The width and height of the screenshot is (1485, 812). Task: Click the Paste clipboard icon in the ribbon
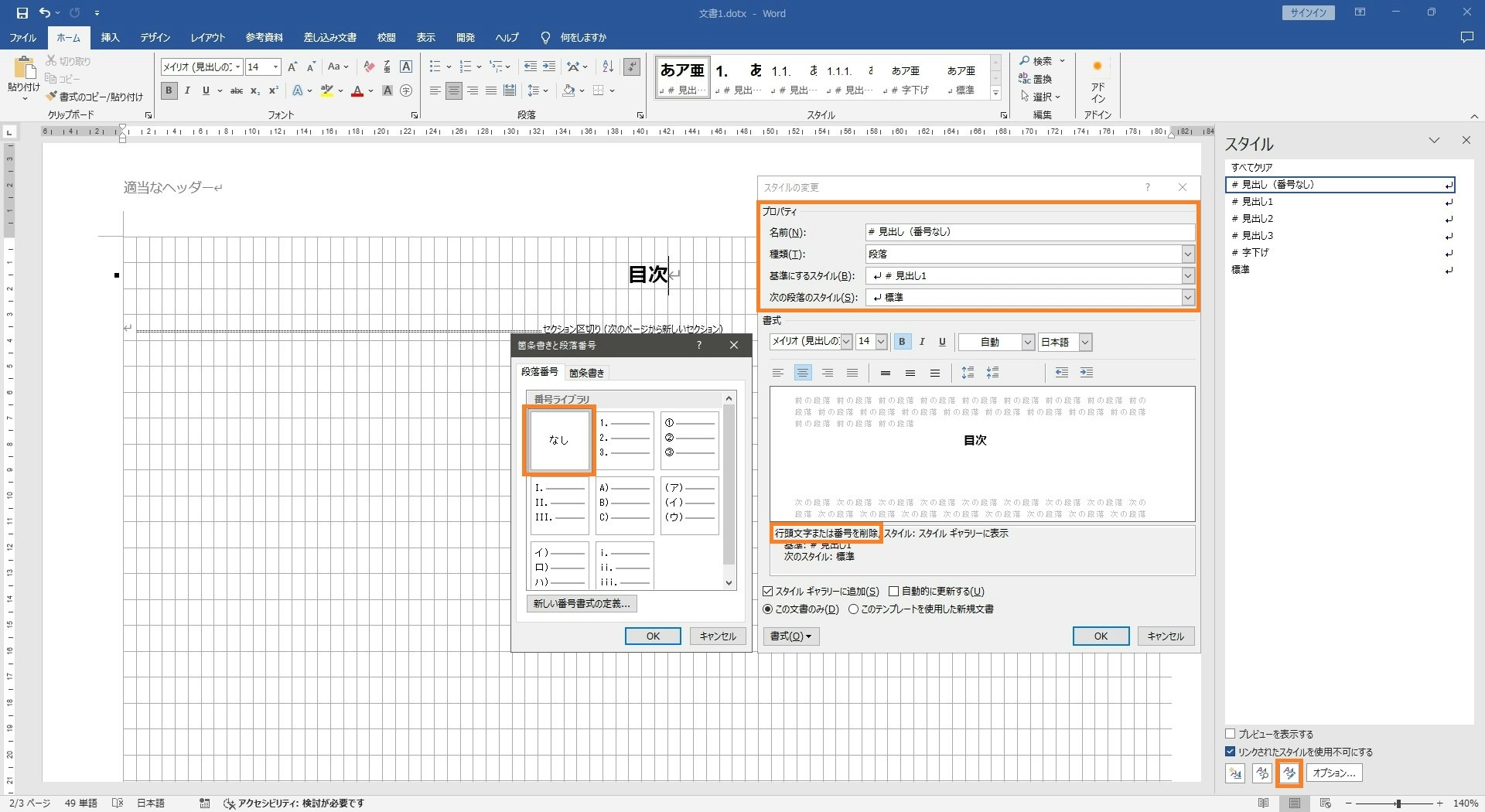24,68
